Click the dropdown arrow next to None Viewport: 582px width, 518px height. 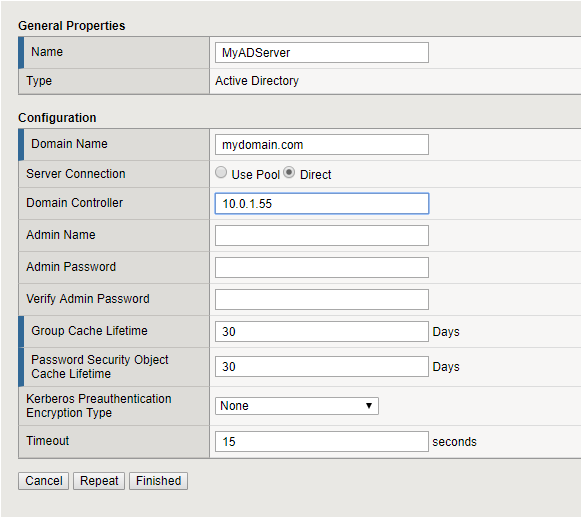pyautogui.click(x=369, y=406)
